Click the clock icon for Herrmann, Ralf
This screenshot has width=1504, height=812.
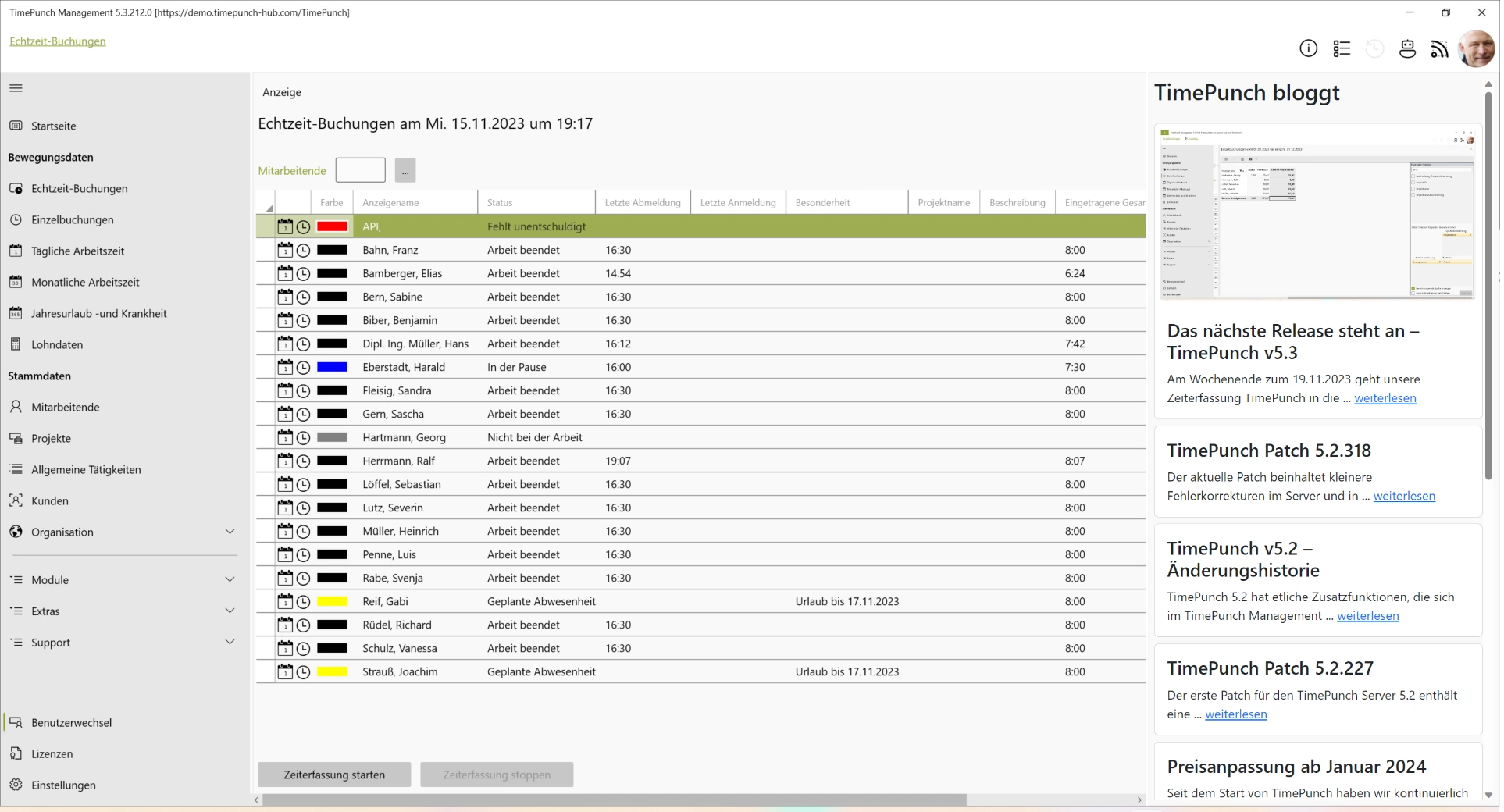303,461
